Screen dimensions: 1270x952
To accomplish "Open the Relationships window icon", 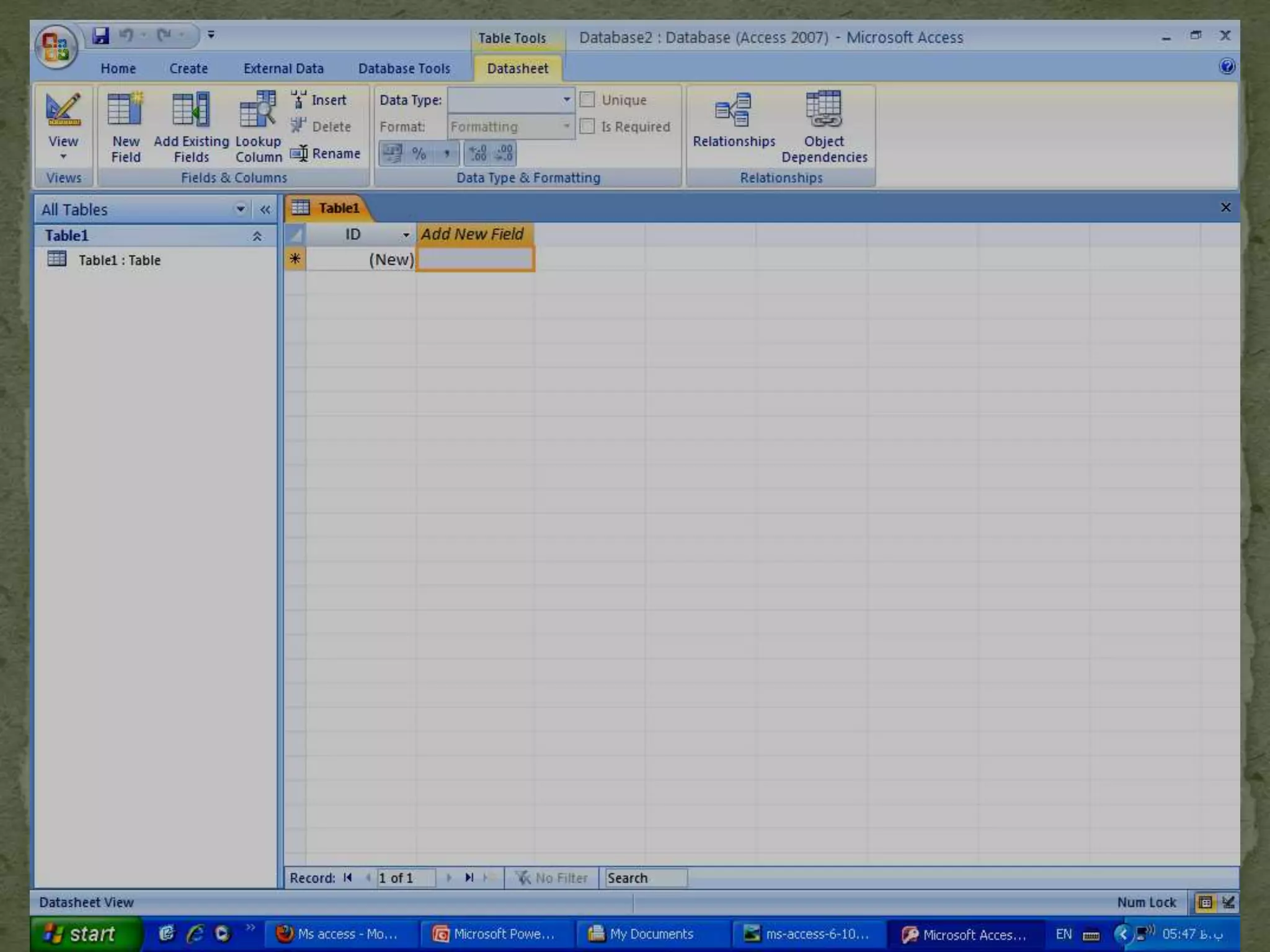I will [734, 110].
